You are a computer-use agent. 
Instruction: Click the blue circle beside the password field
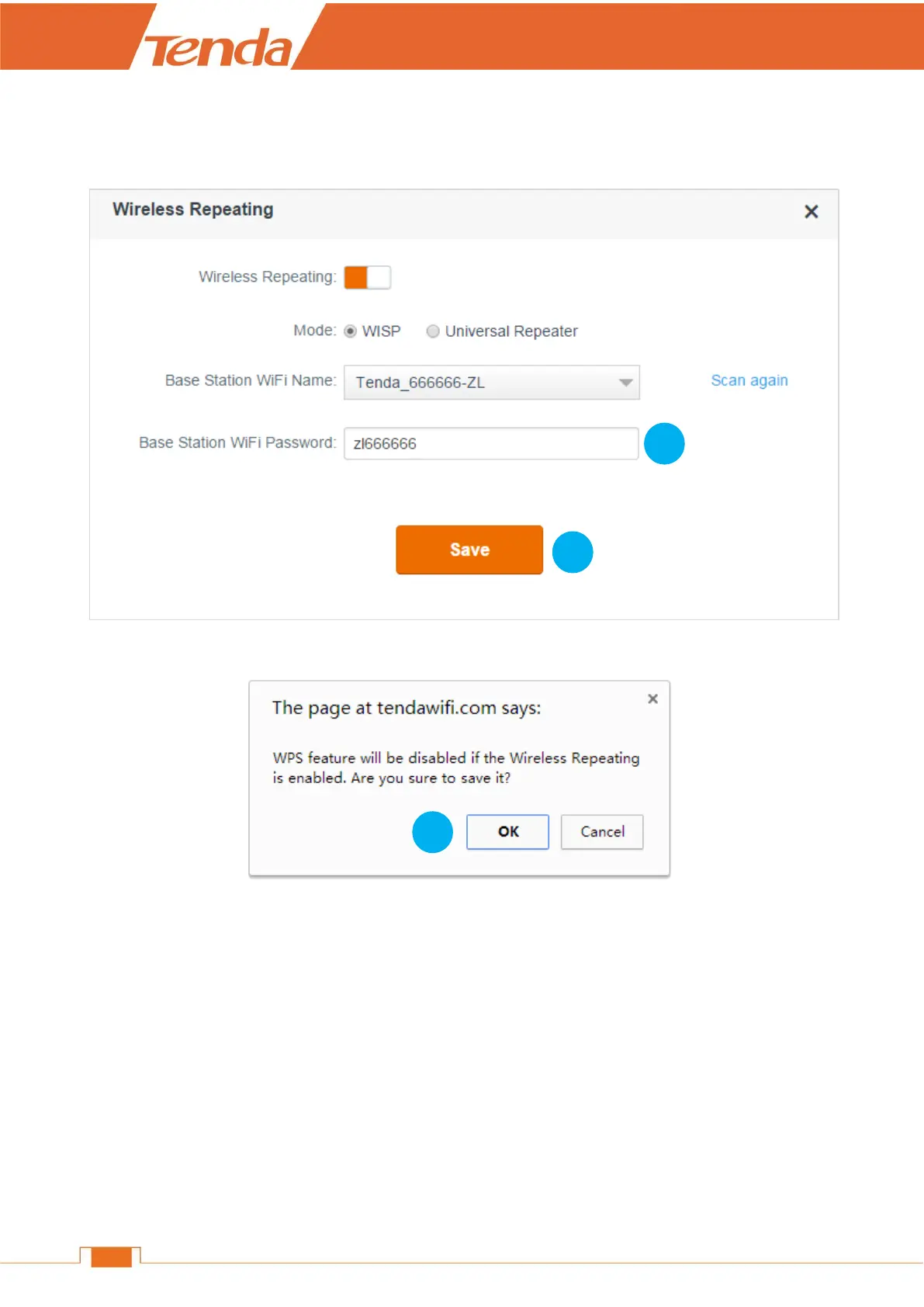665,444
